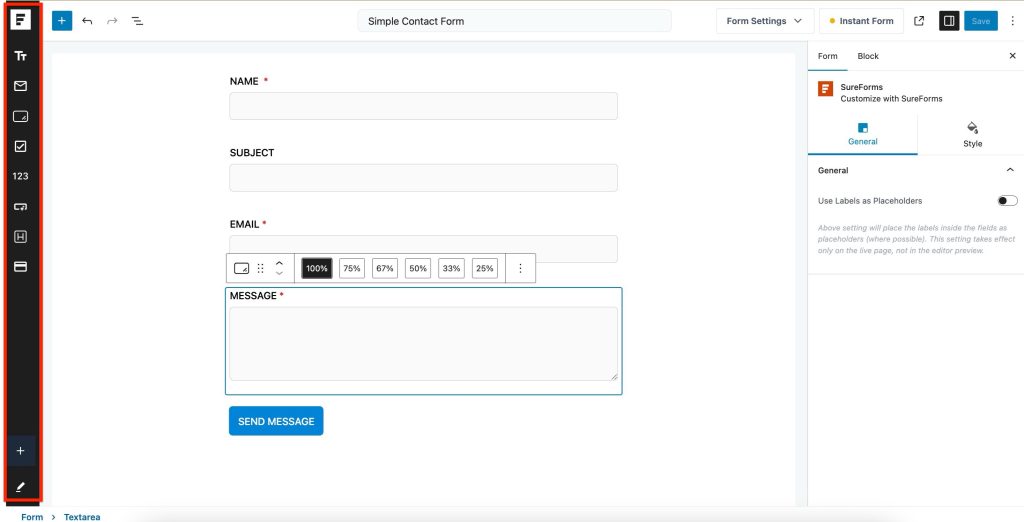Add a Textarea field from sidebar

click(x=20, y=116)
